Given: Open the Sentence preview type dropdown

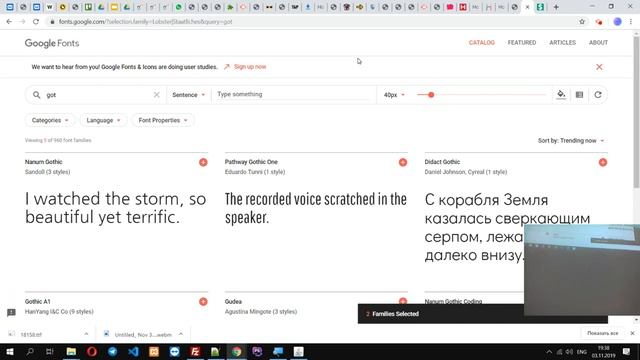Looking at the screenshot, I should (x=189, y=95).
